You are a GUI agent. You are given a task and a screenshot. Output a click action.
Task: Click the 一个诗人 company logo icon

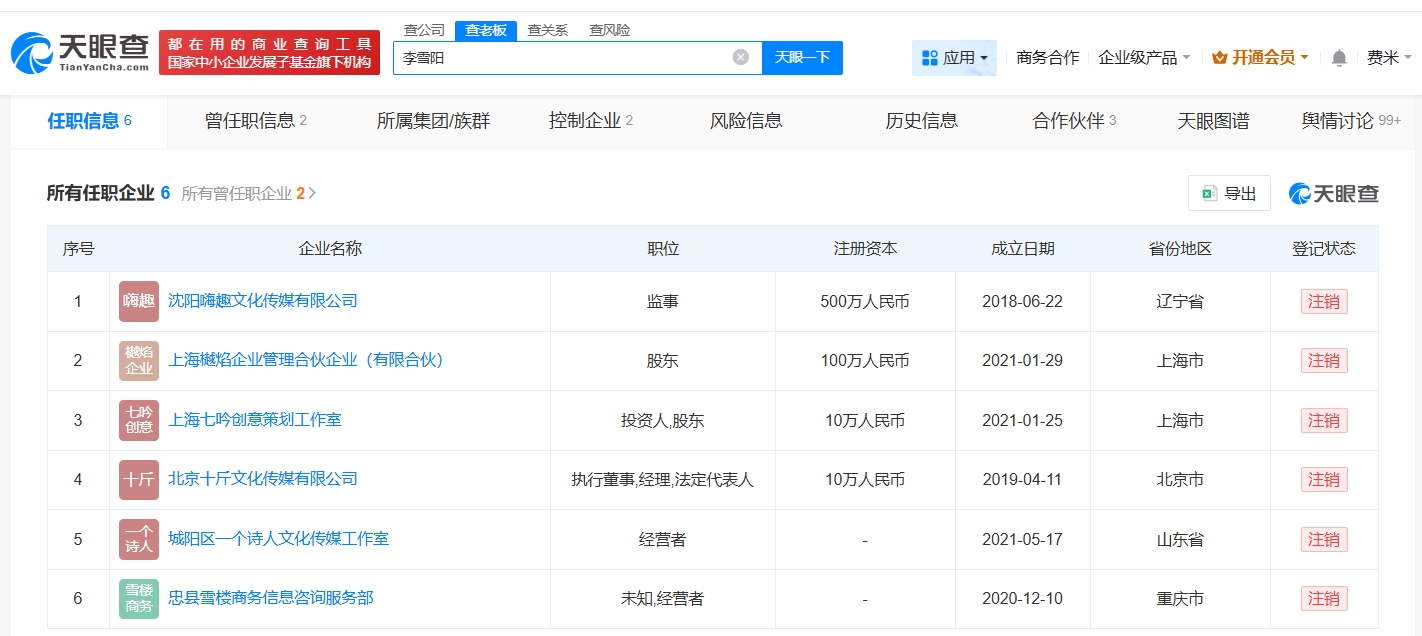click(x=138, y=539)
